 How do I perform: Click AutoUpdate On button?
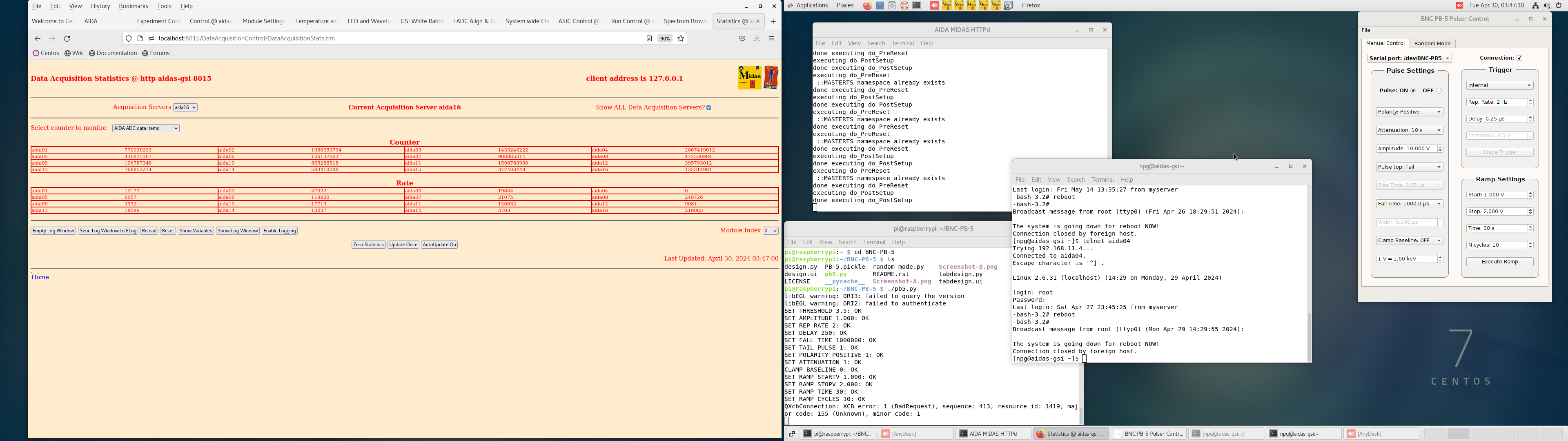(439, 245)
